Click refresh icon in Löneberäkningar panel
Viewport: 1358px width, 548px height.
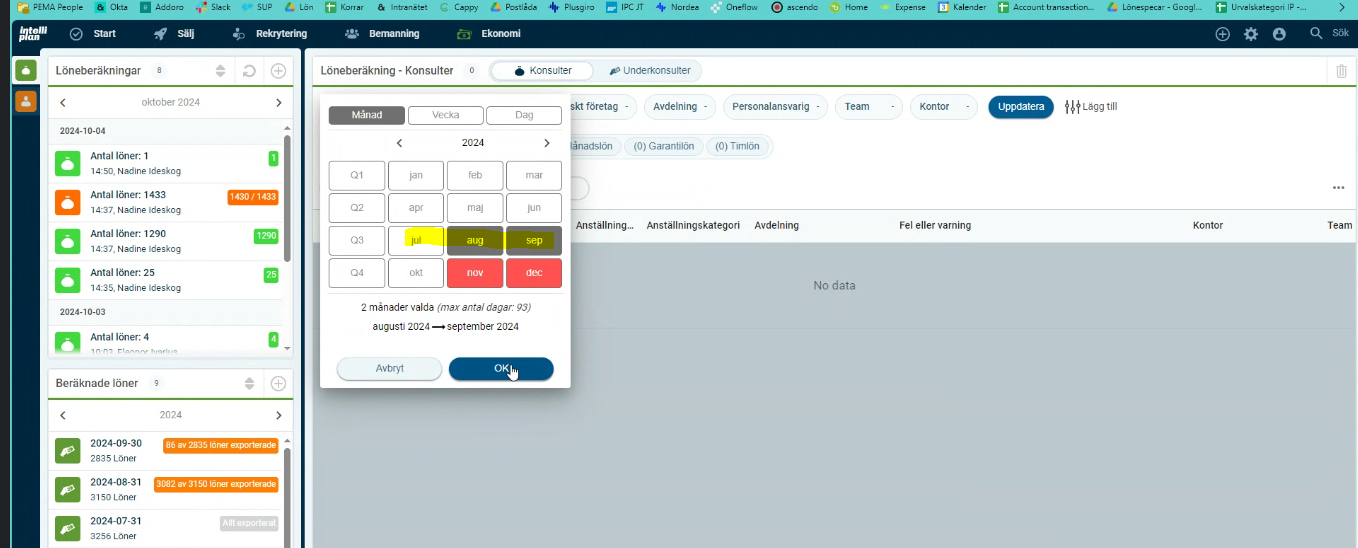249,71
